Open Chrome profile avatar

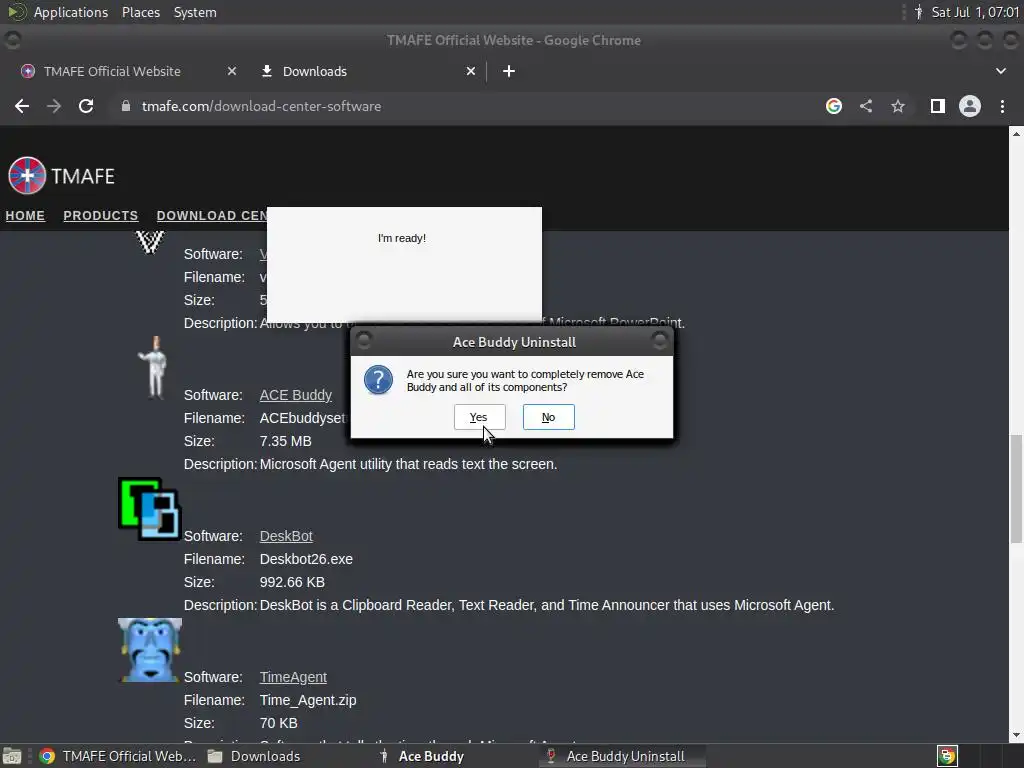click(970, 106)
